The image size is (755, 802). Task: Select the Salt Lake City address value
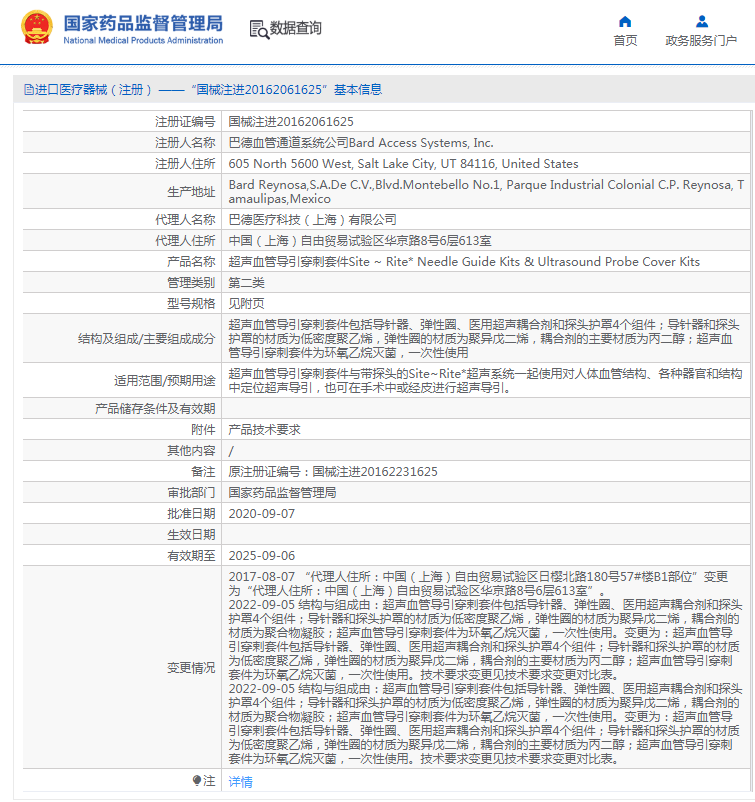tap(404, 164)
